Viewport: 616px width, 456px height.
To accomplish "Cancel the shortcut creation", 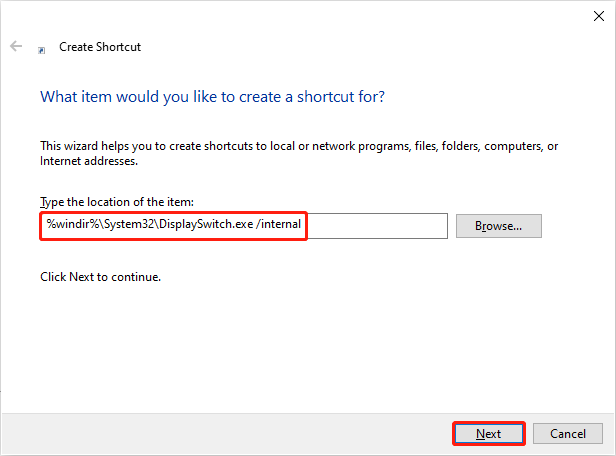I will 567,433.
